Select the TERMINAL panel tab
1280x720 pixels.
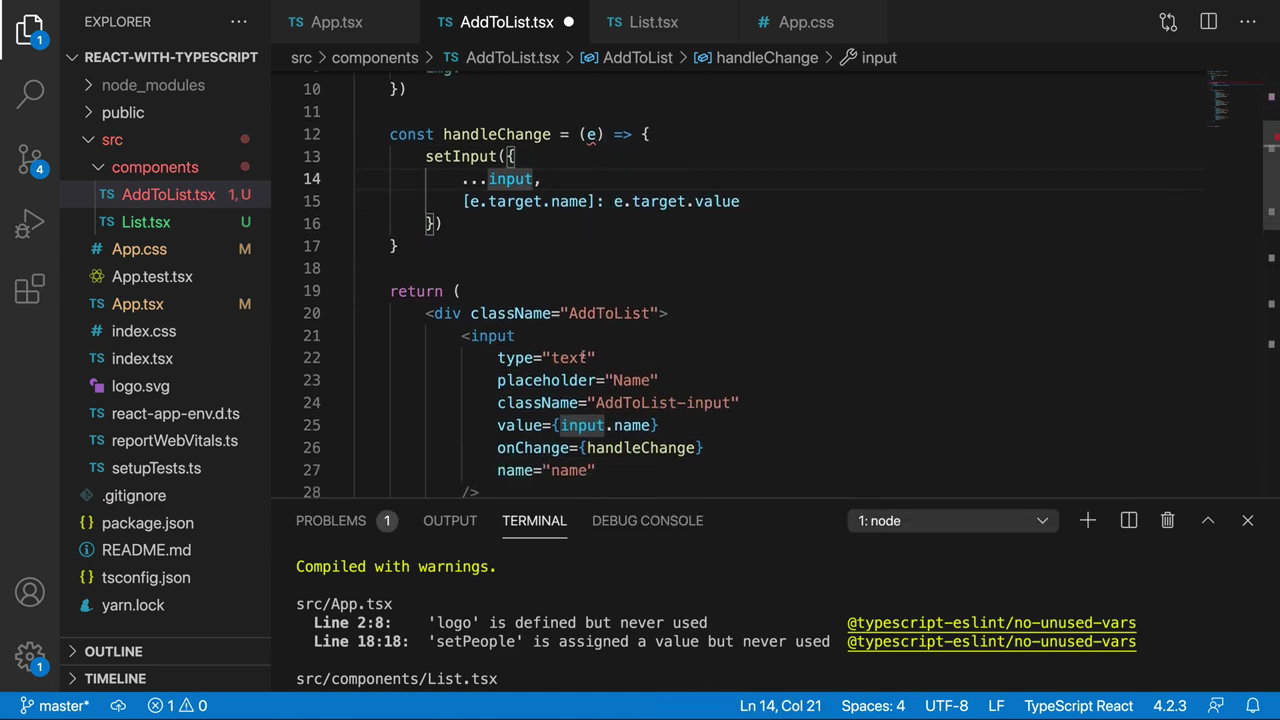534,520
